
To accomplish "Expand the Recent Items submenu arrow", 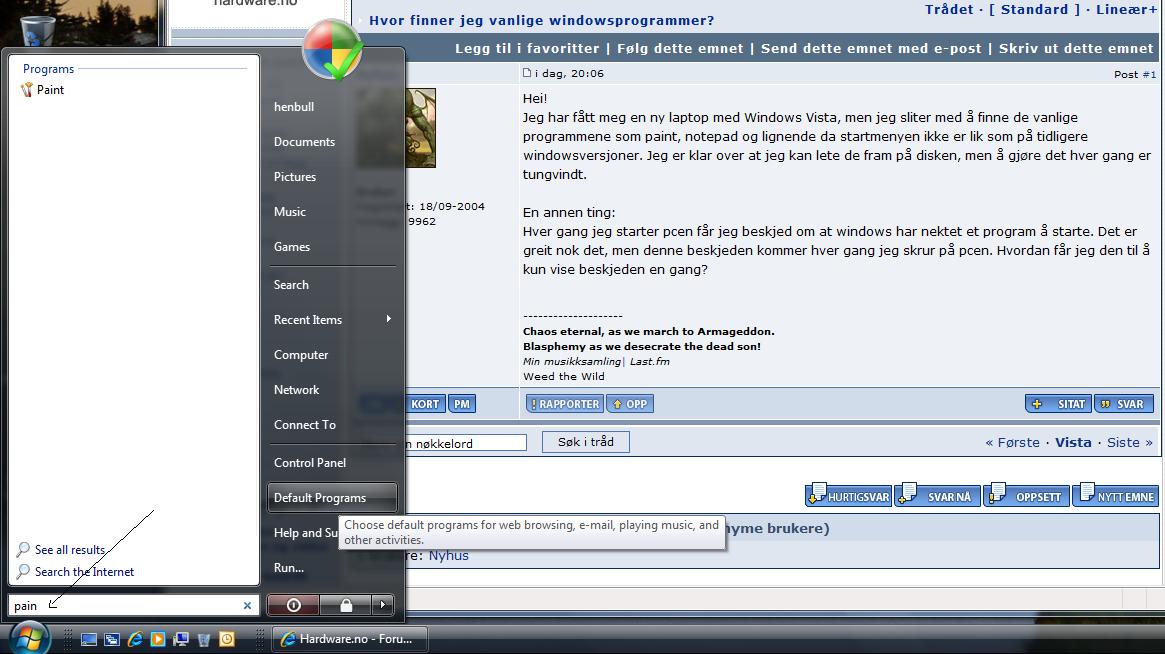I will (x=389, y=319).
